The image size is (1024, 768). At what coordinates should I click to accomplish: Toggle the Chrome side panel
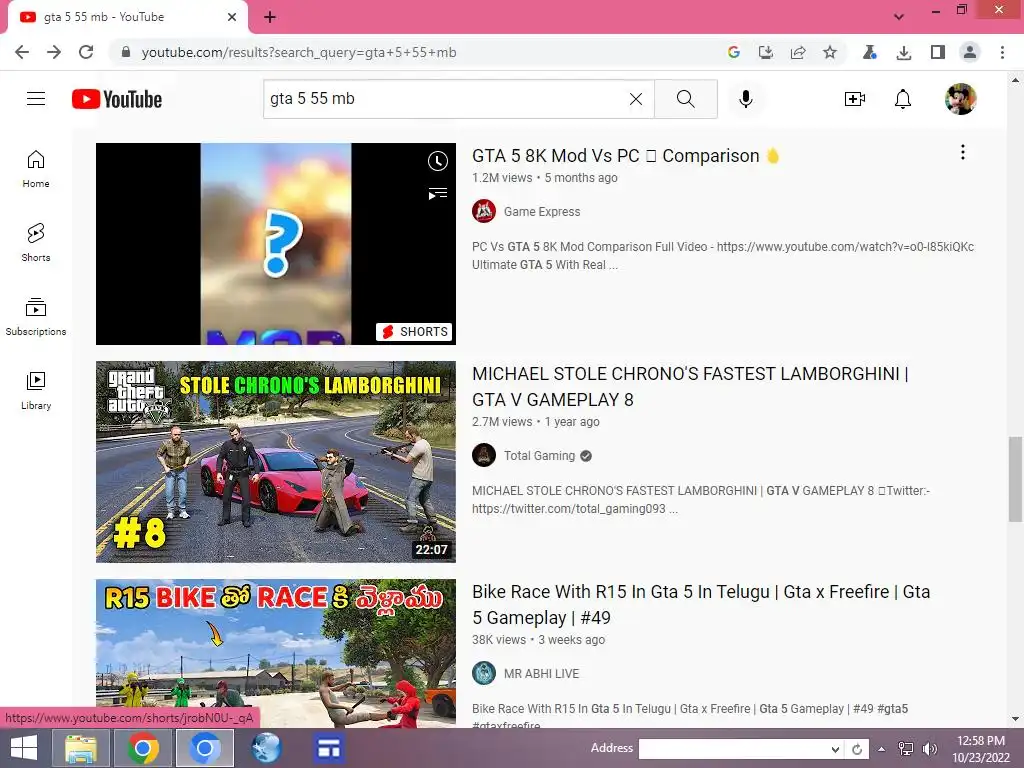pos(938,52)
